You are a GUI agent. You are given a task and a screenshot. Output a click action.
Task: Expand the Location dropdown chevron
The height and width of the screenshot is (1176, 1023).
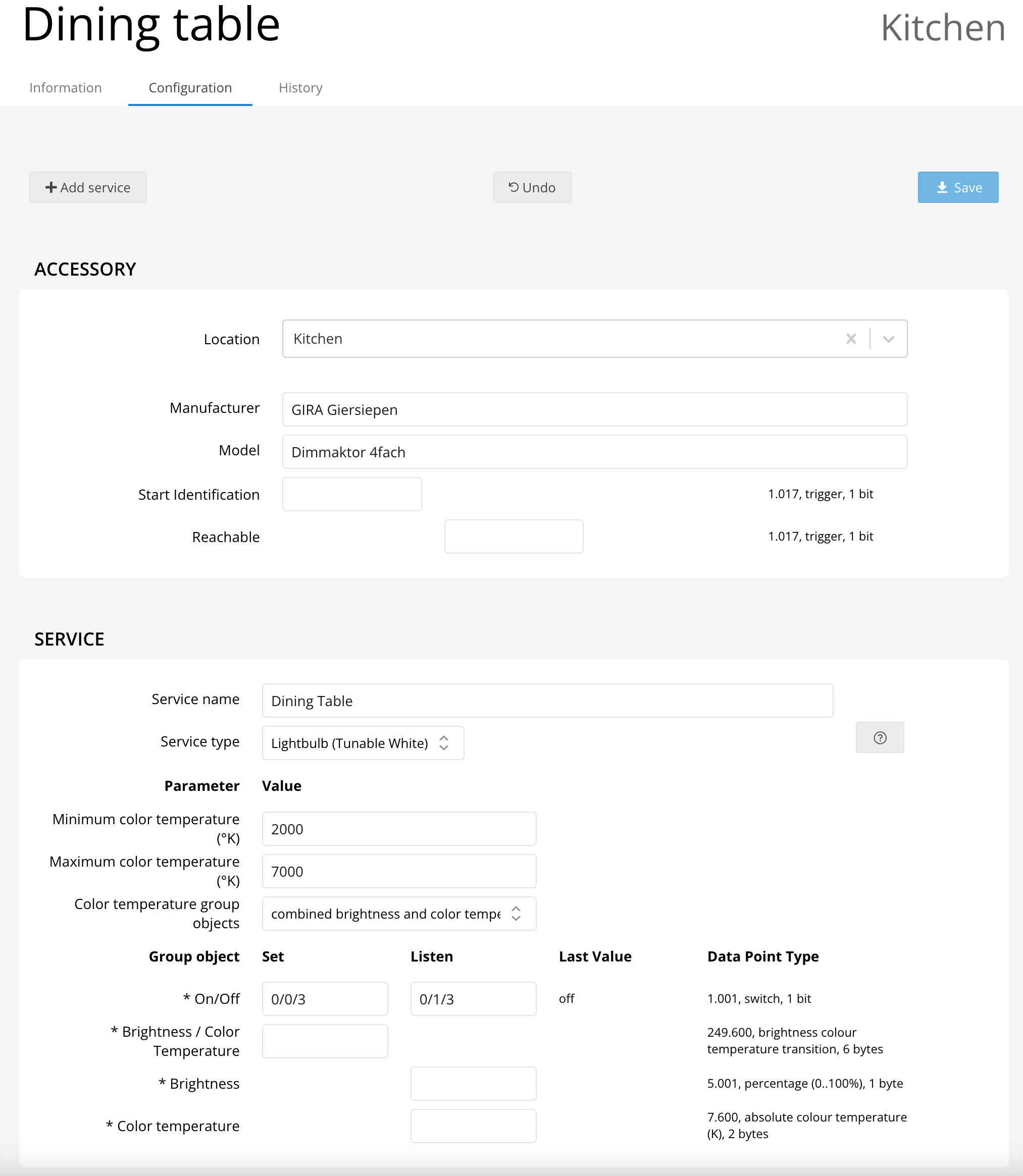pyautogui.click(x=888, y=339)
